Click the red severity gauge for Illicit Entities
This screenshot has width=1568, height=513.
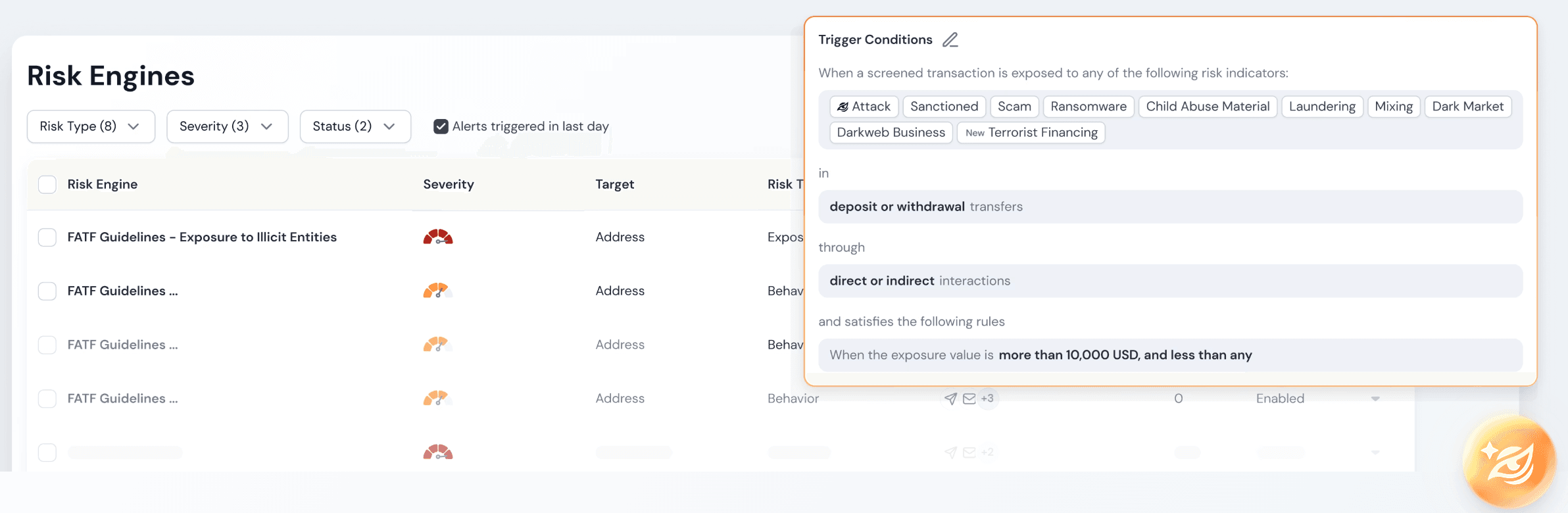pos(438,237)
